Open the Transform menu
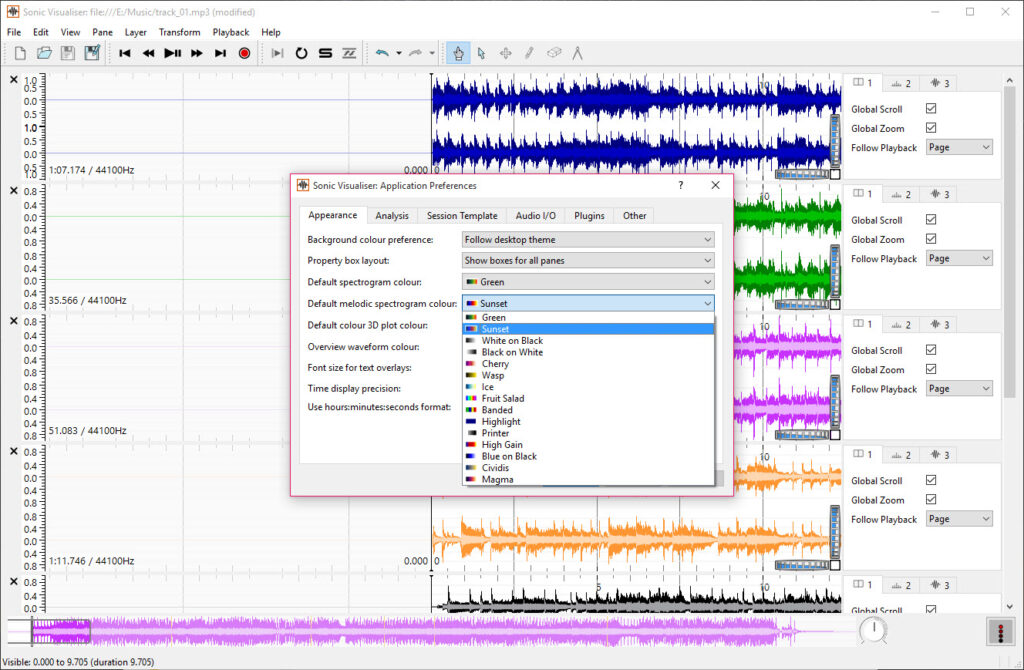Image resolution: width=1024 pixels, height=670 pixels. coord(180,32)
